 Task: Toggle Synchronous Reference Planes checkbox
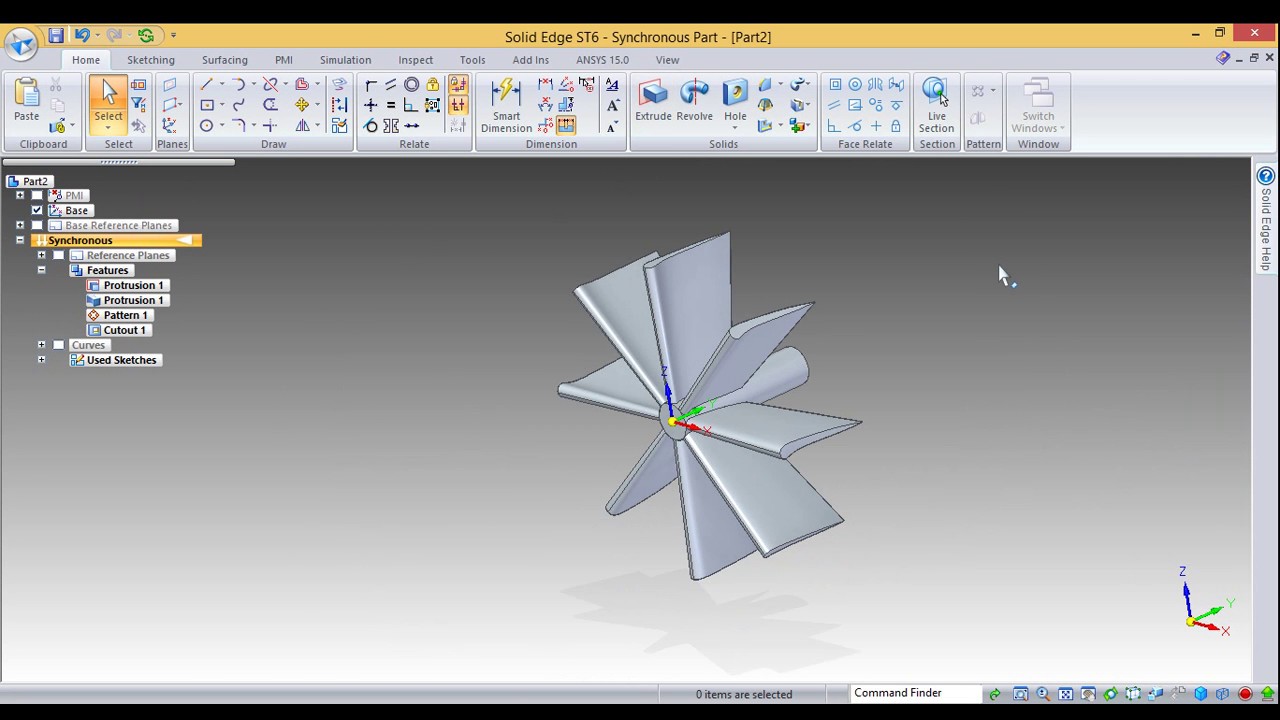(x=59, y=255)
